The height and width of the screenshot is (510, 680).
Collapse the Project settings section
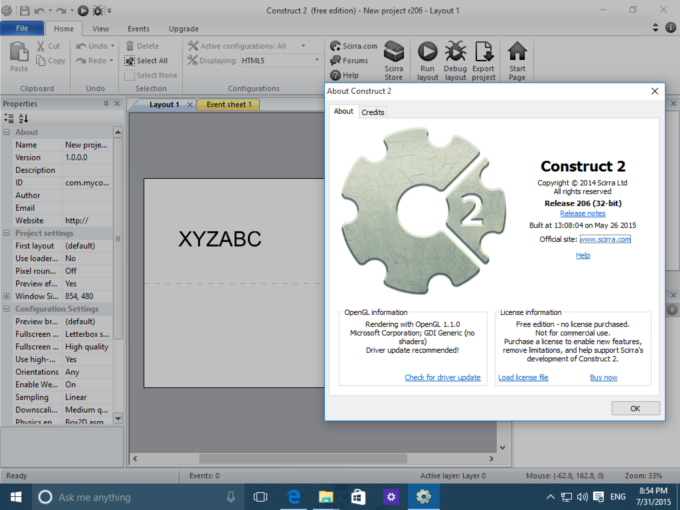(7, 233)
